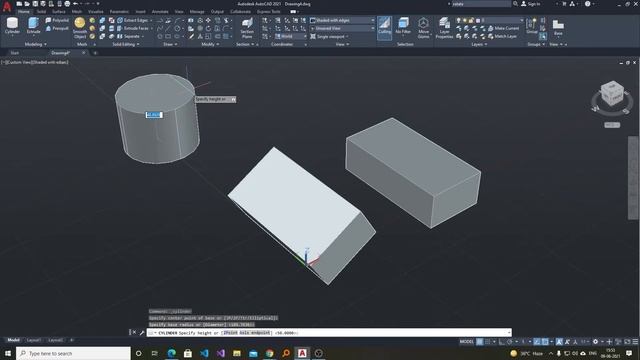Open the Visualize ribbon tab
Image resolution: width=640 pixels, height=360 pixels.
[x=96, y=12]
